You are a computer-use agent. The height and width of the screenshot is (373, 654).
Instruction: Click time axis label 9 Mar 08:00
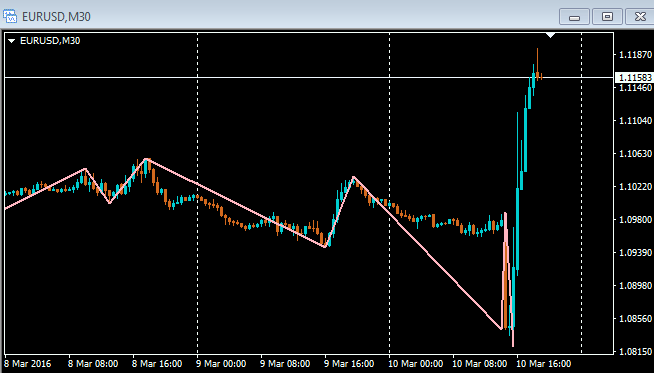pyautogui.click(x=285, y=364)
